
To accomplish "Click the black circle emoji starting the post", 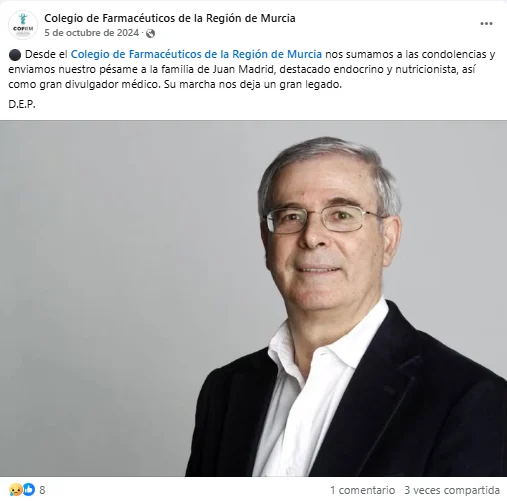I will (x=15, y=55).
